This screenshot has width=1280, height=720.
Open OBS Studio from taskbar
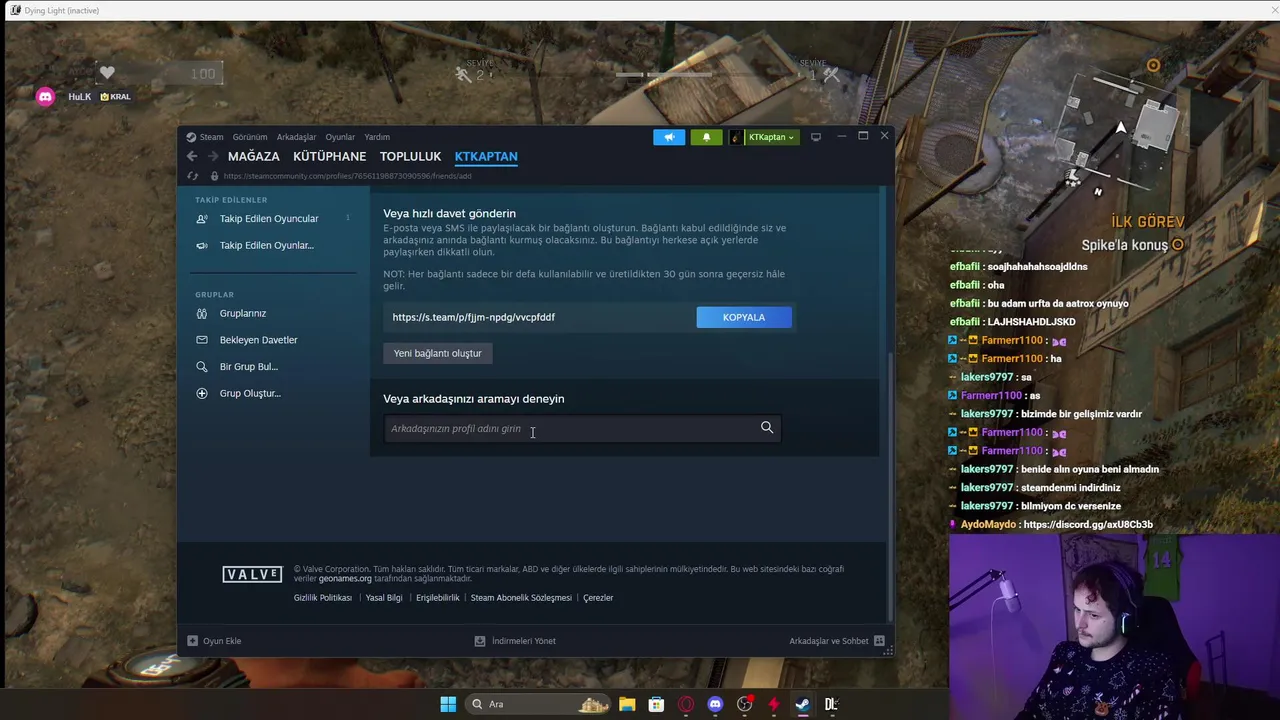(x=744, y=704)
